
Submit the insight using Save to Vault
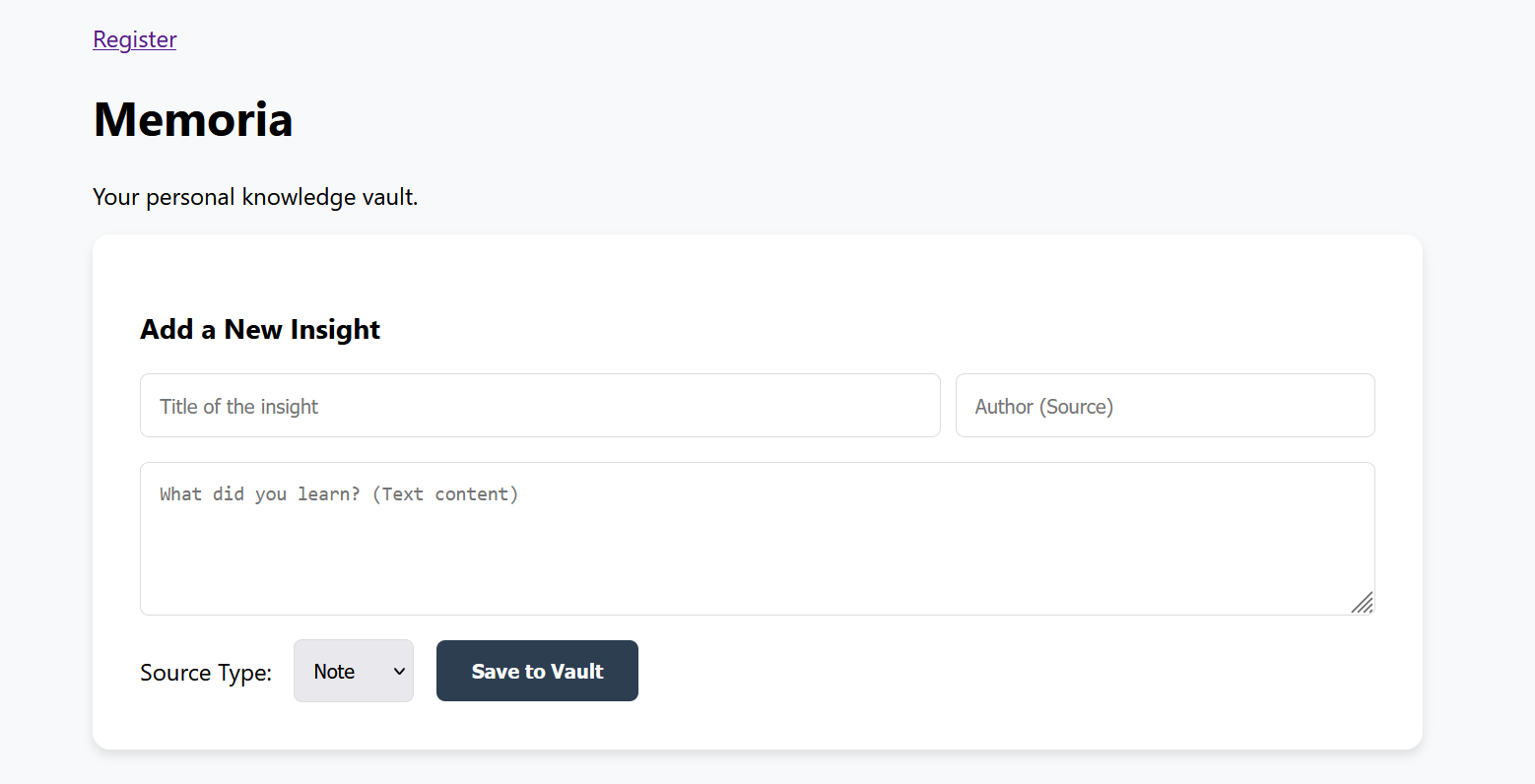coord(537,671)
